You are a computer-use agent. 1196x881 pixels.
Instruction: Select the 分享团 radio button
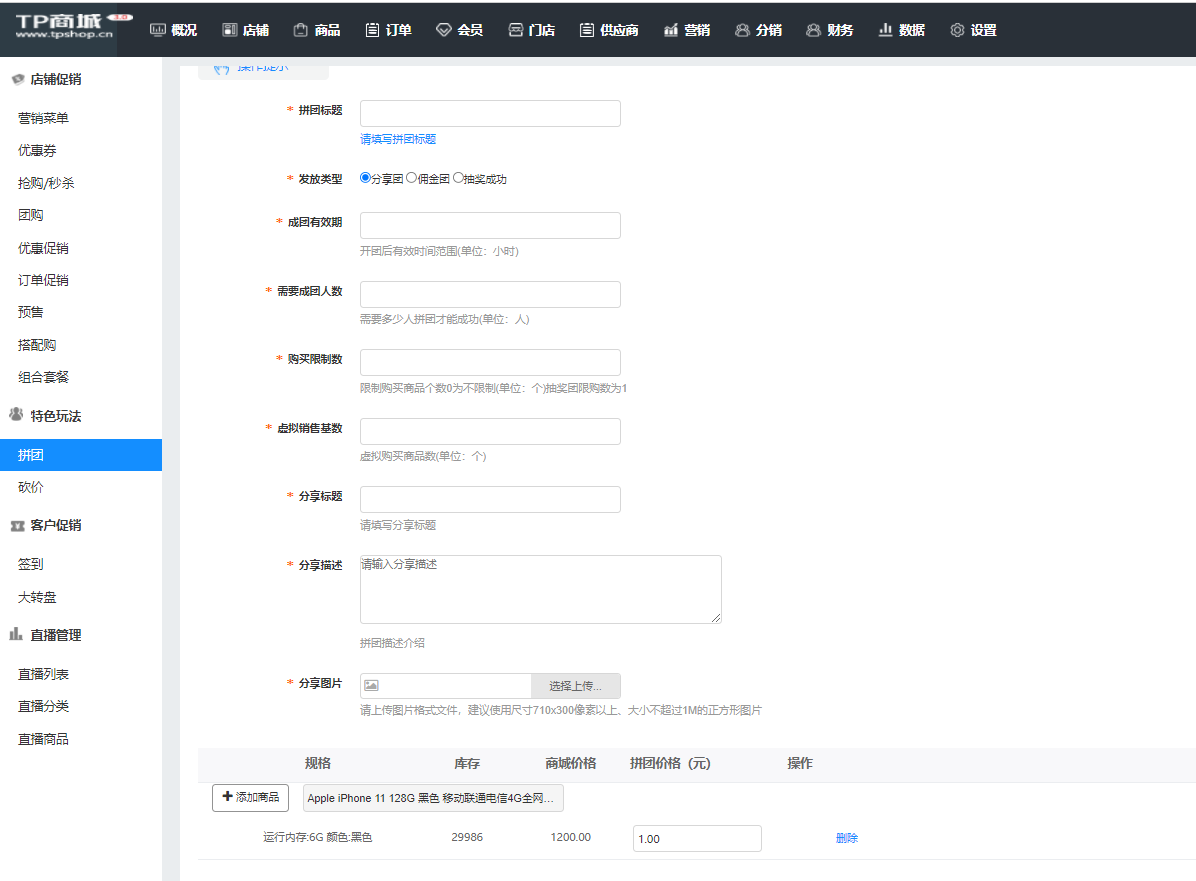pyautogui.click(x=365, y=178)
